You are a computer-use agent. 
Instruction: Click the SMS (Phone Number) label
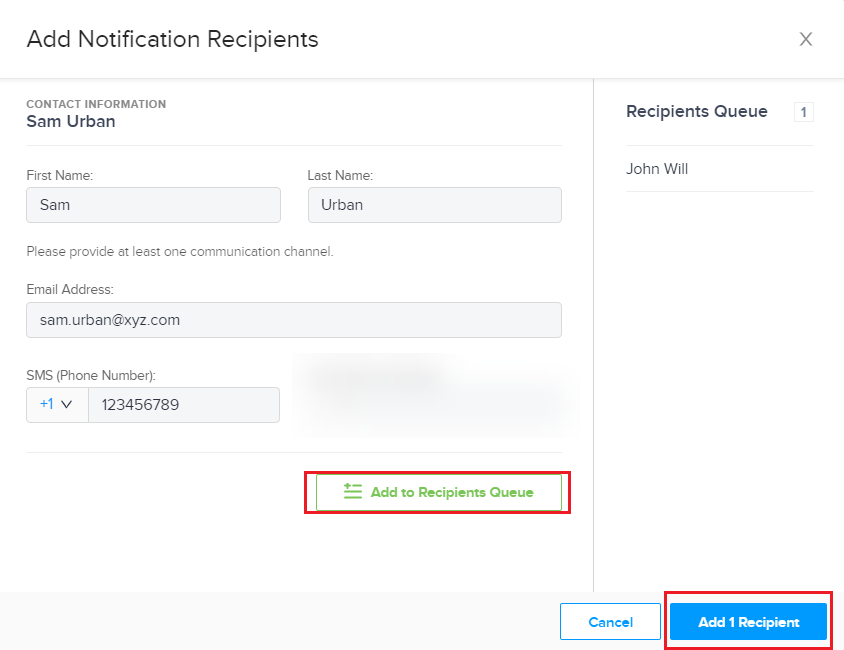91,376
